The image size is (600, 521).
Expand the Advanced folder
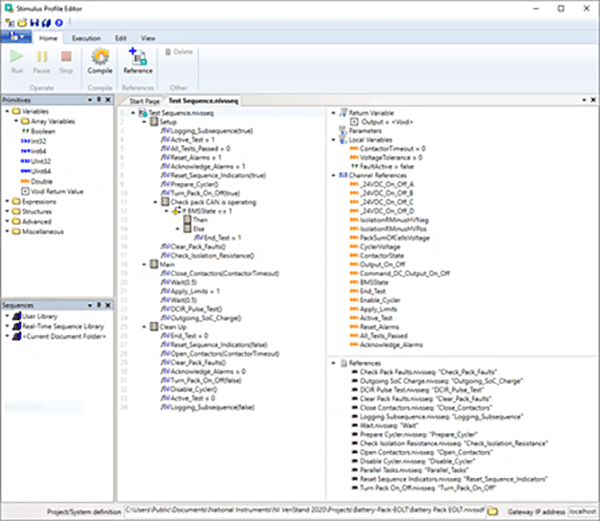[7, 221]
